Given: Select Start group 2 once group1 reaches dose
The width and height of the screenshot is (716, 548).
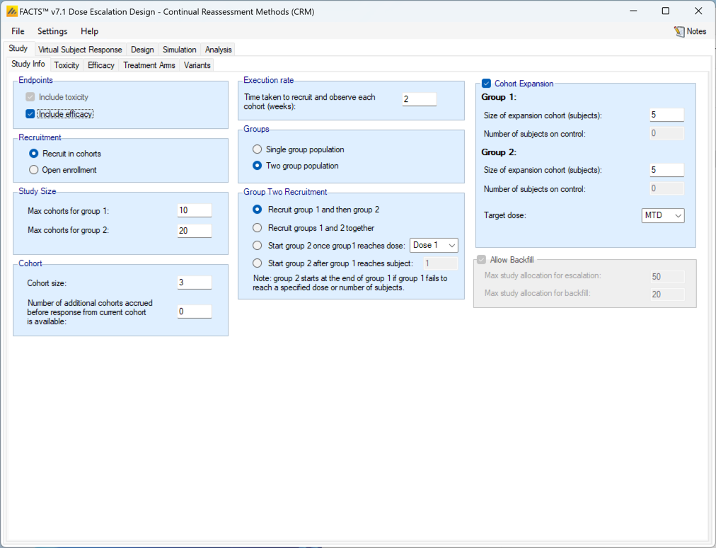Looking at the screenshot, I should point(258,245).
